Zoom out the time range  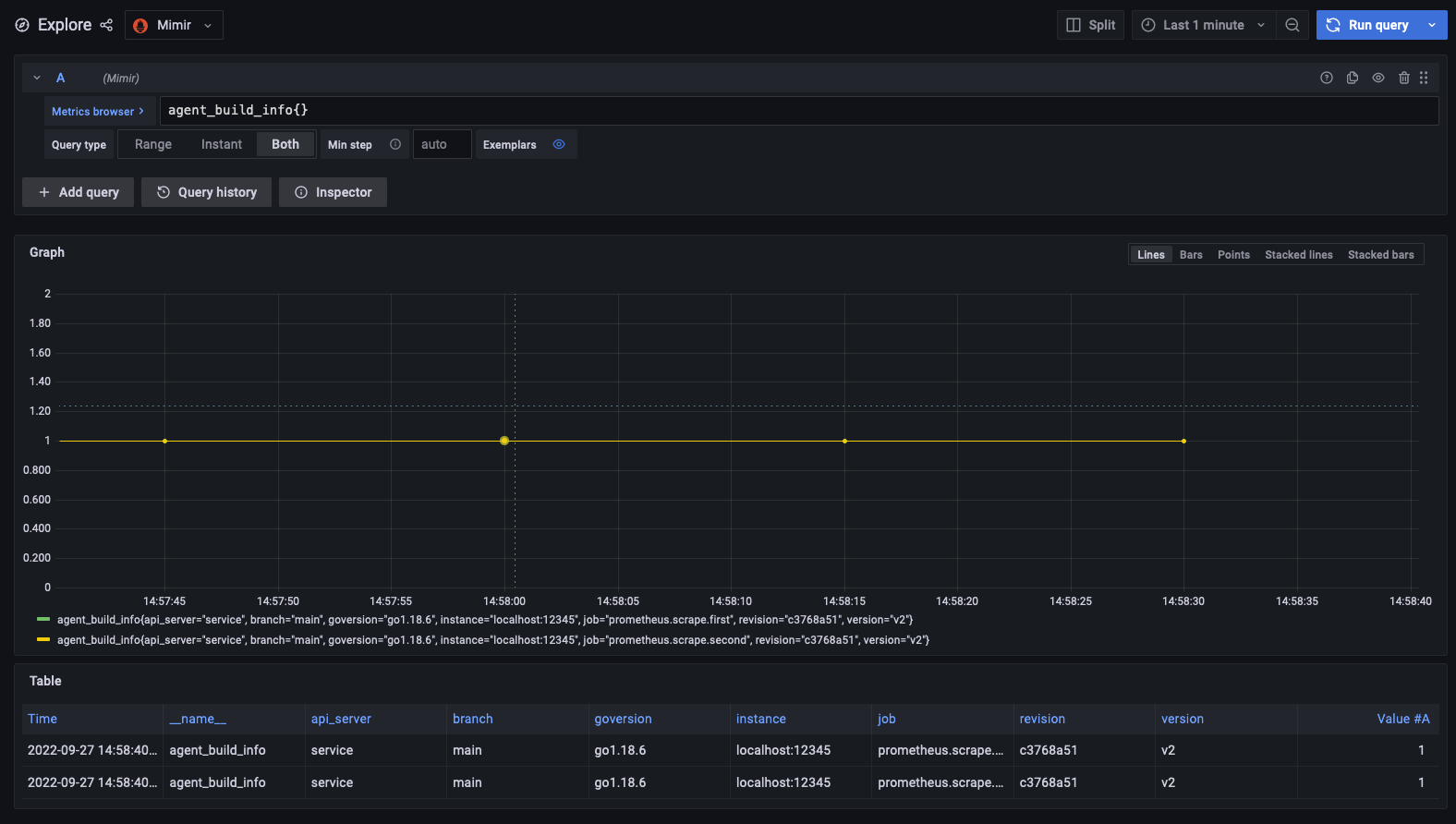point(1292,25)
